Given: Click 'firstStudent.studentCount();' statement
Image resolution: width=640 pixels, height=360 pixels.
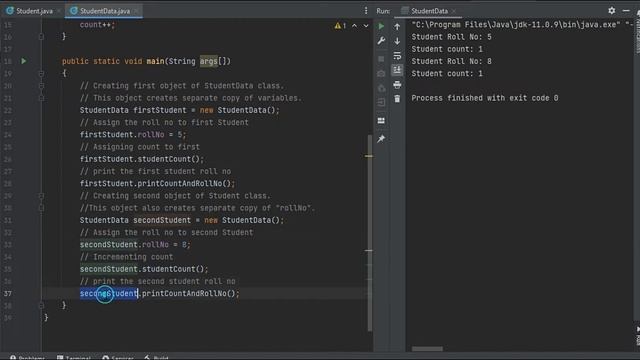Looking at the screenshot, I should [x=142, y=159].
